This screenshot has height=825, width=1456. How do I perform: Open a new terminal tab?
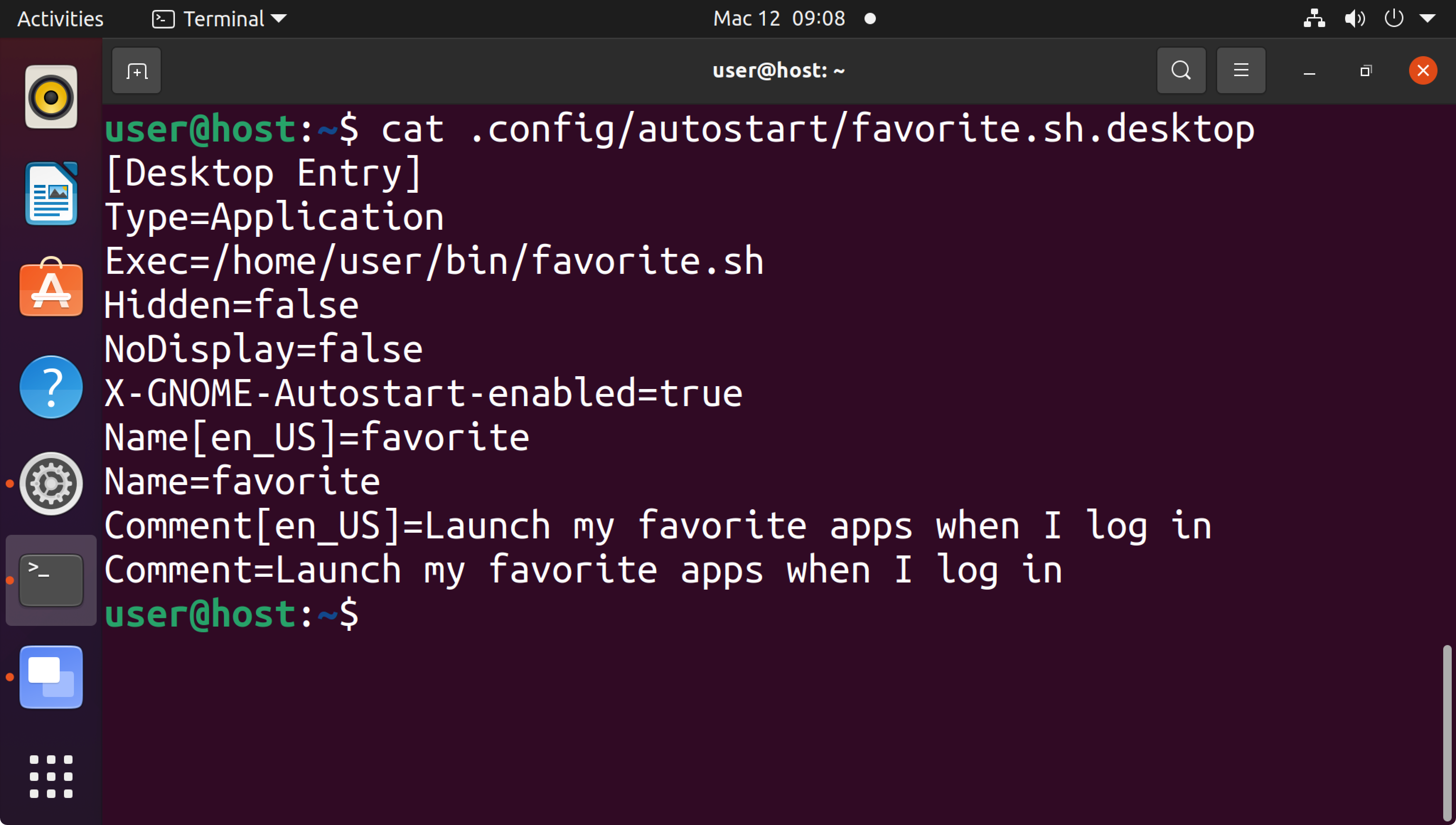pyautogui.click(x=136, y=71)
